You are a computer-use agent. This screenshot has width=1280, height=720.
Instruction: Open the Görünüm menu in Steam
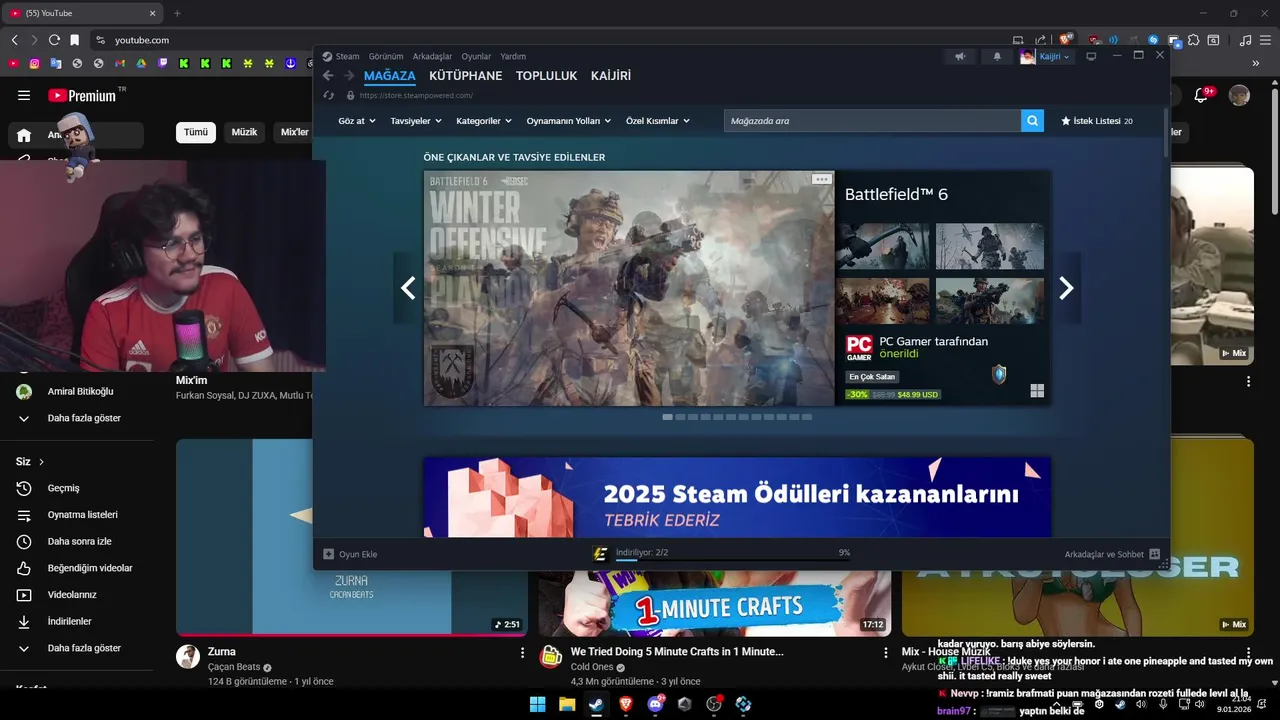click(386, 57)
